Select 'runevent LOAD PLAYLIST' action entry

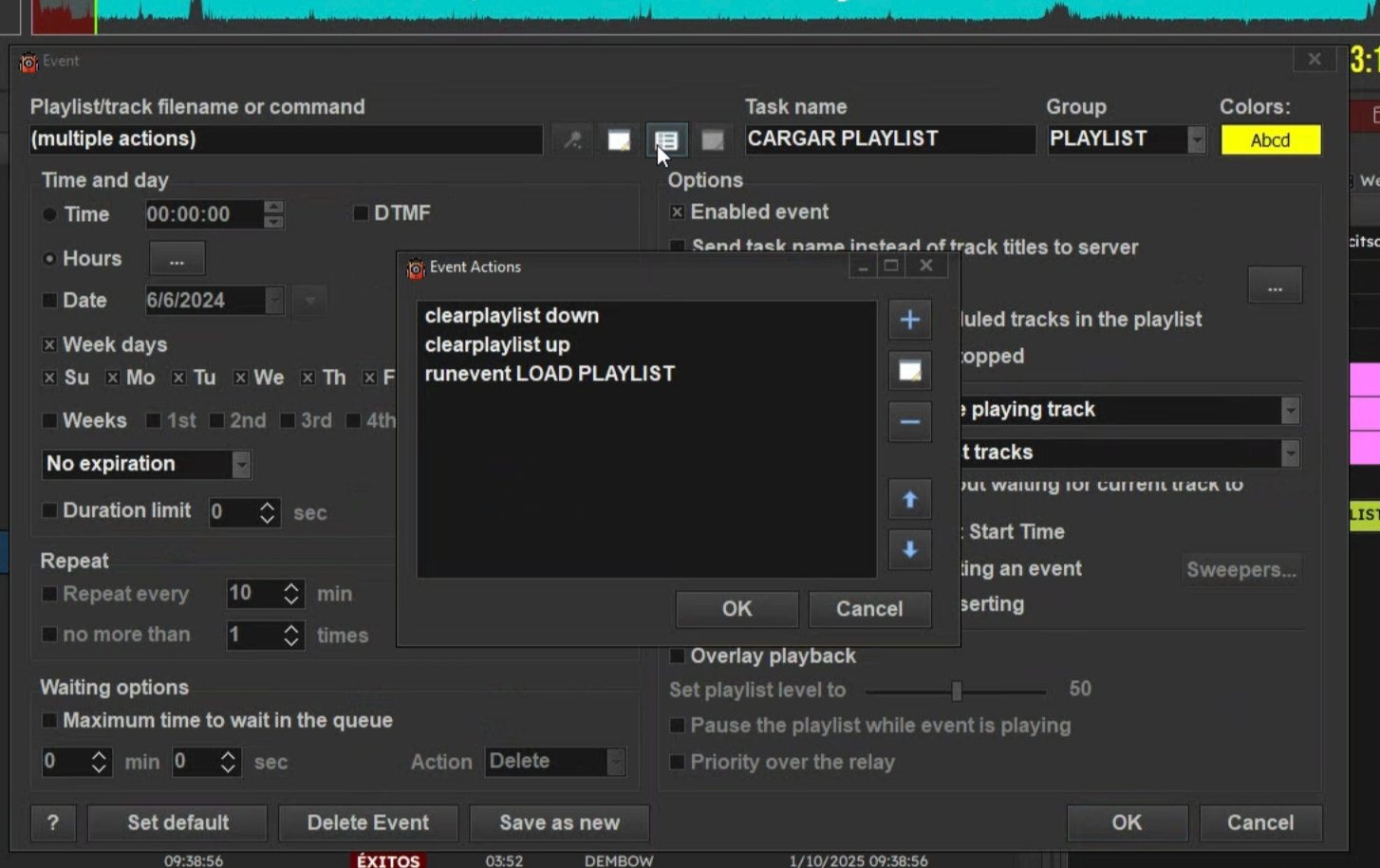tap(550, 374)
